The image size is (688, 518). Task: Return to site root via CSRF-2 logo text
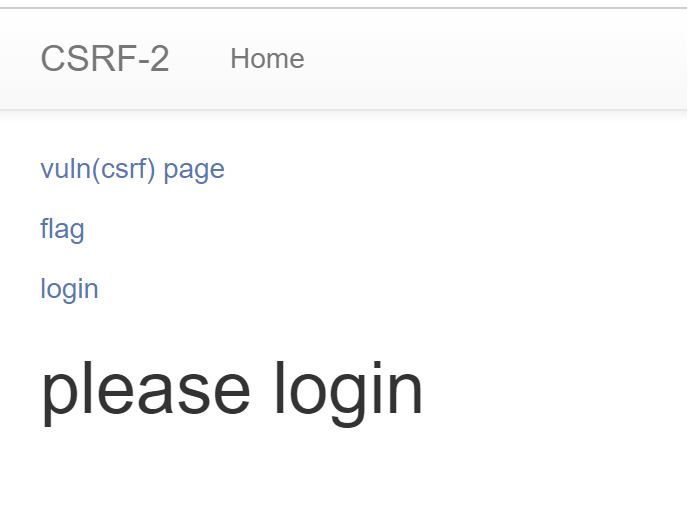[x=104, y=58]
